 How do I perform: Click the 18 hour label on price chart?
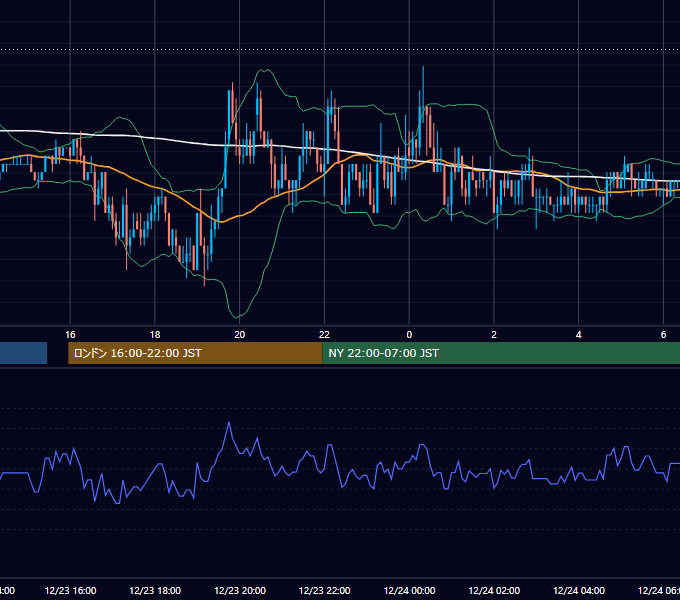tap(155, 335)
